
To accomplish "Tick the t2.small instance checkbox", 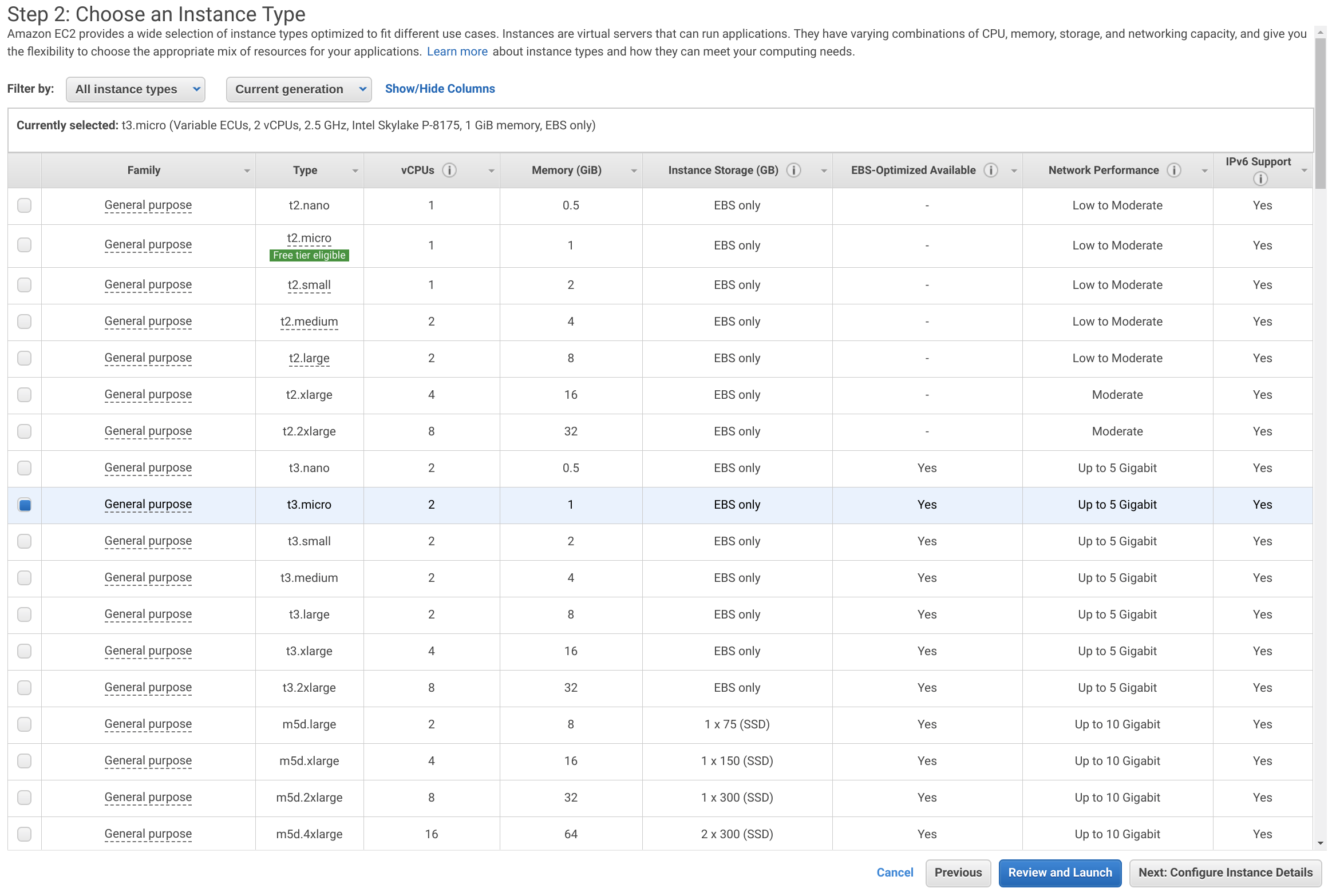I will click(24, 285).
